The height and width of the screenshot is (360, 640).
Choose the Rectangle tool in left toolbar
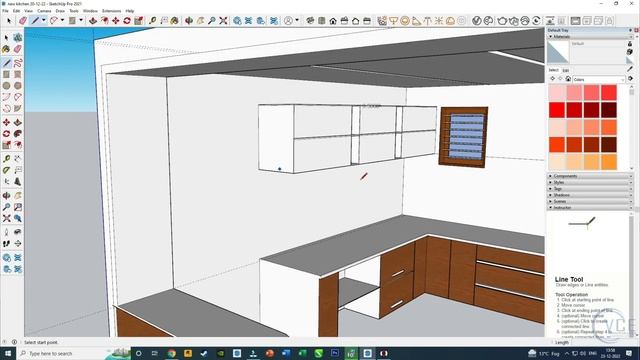tap(6, 74)
